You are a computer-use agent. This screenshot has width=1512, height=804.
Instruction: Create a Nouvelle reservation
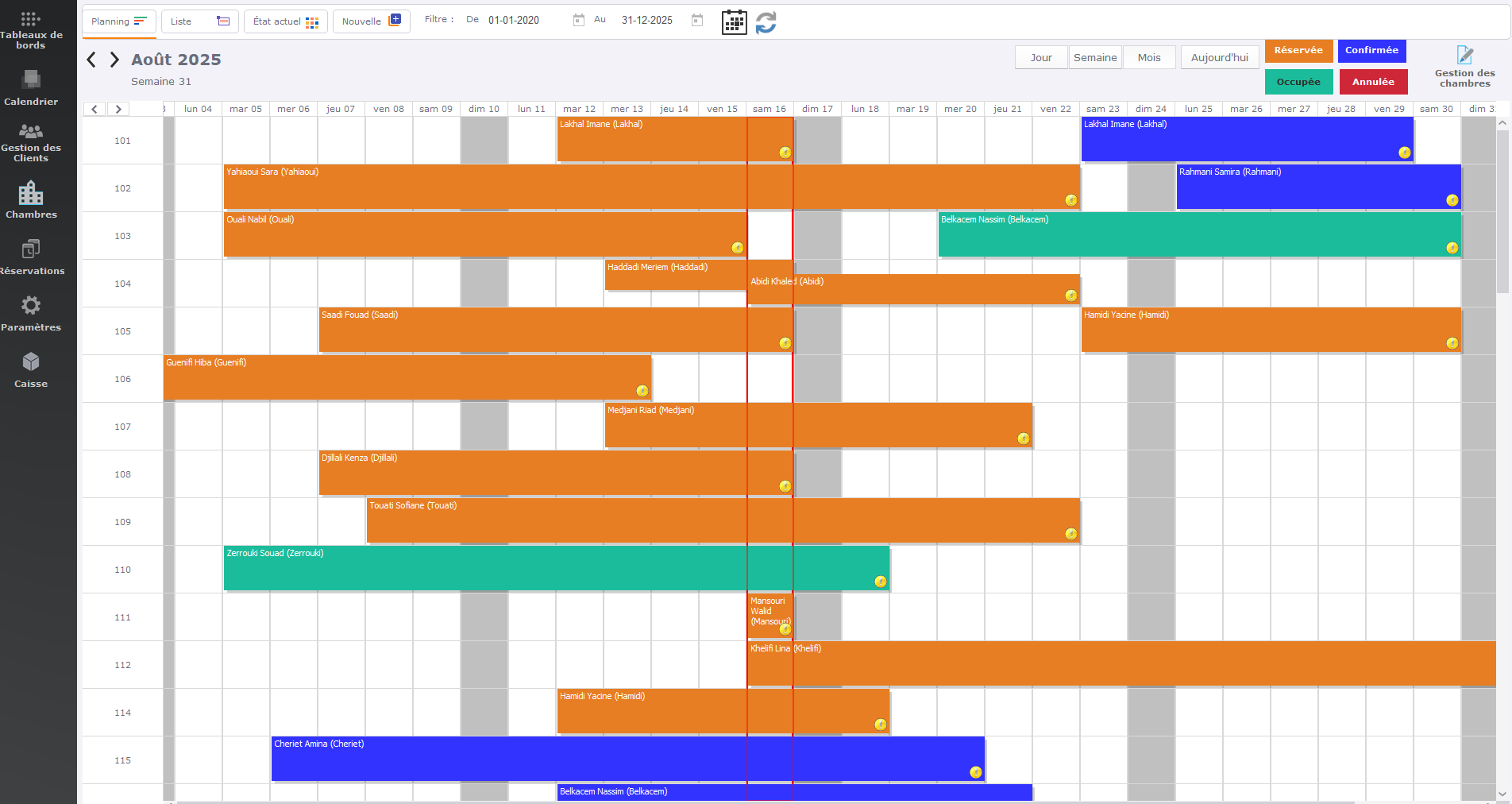371,21
